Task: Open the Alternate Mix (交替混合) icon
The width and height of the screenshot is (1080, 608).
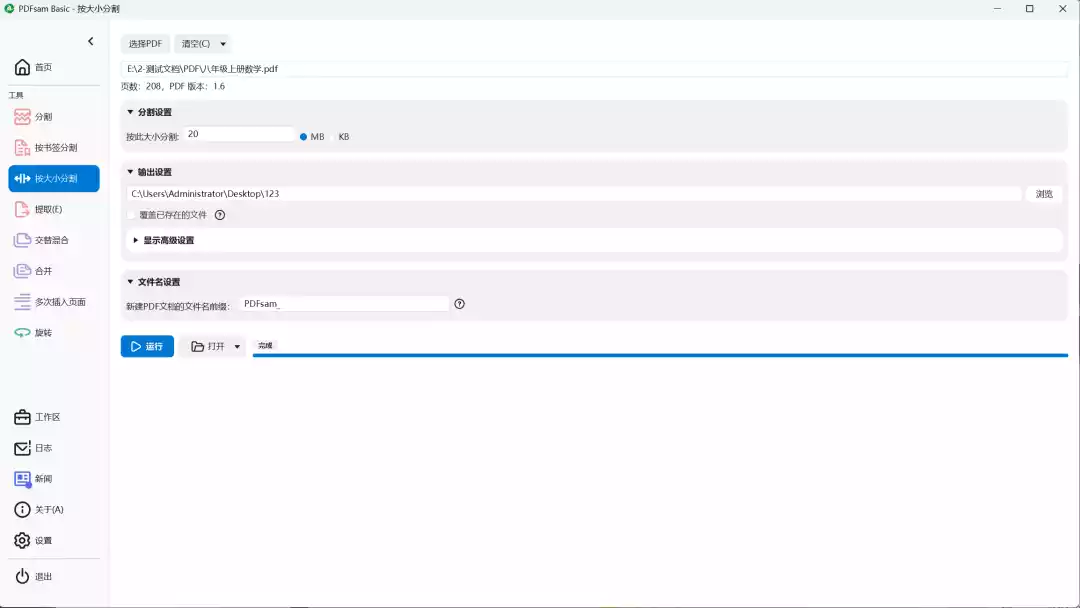Action: click(x=22, y=240)
